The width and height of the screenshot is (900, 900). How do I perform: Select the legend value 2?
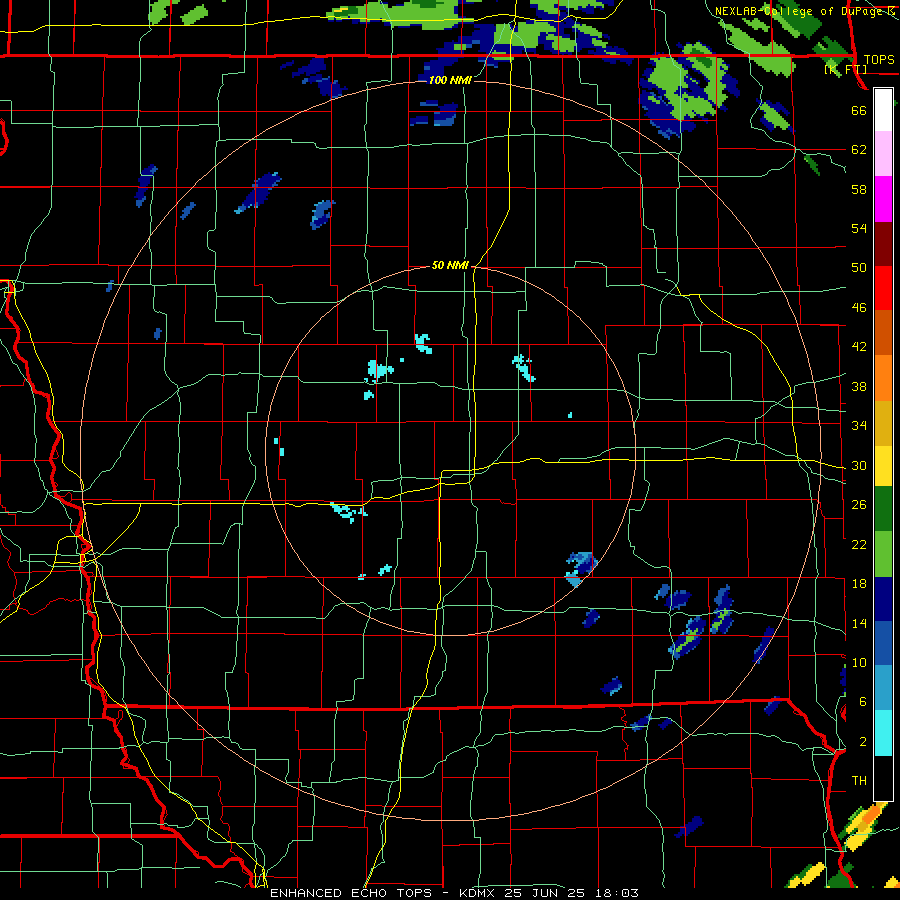click(862, 741)
